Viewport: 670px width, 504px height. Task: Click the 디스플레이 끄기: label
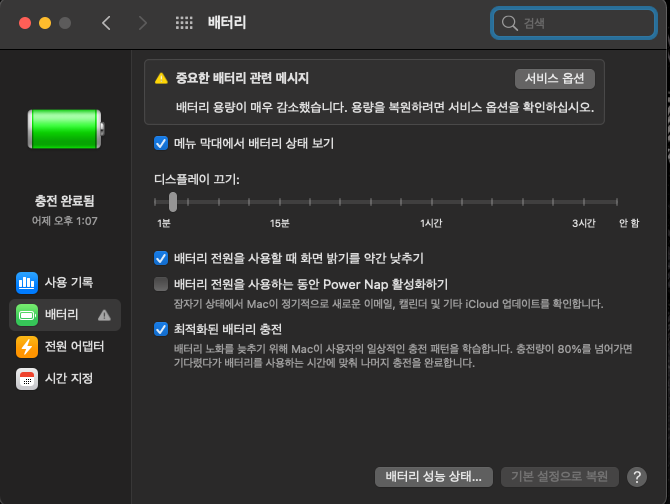point(197,179)
